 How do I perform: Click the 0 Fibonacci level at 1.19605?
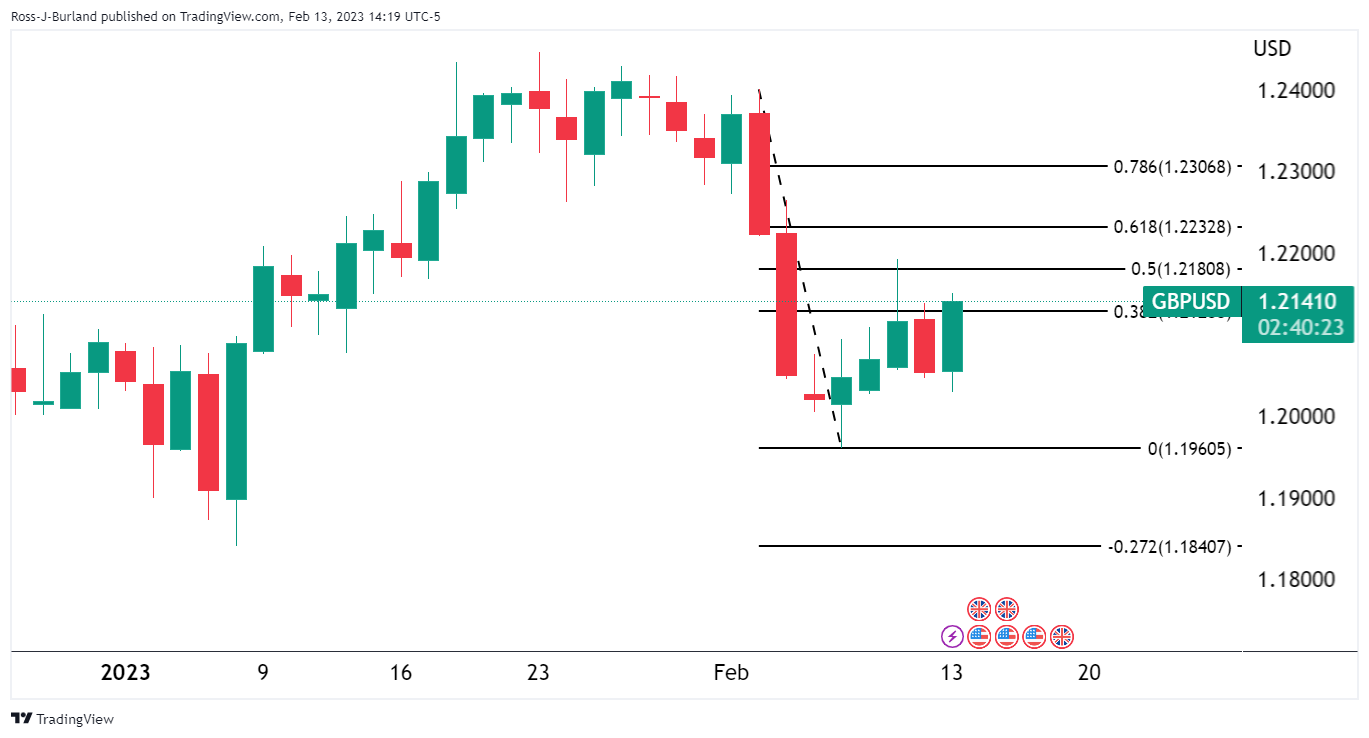1189,448
